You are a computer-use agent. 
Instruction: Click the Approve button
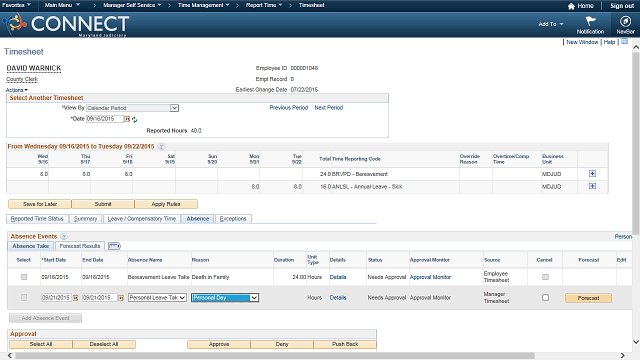(219, 344)
